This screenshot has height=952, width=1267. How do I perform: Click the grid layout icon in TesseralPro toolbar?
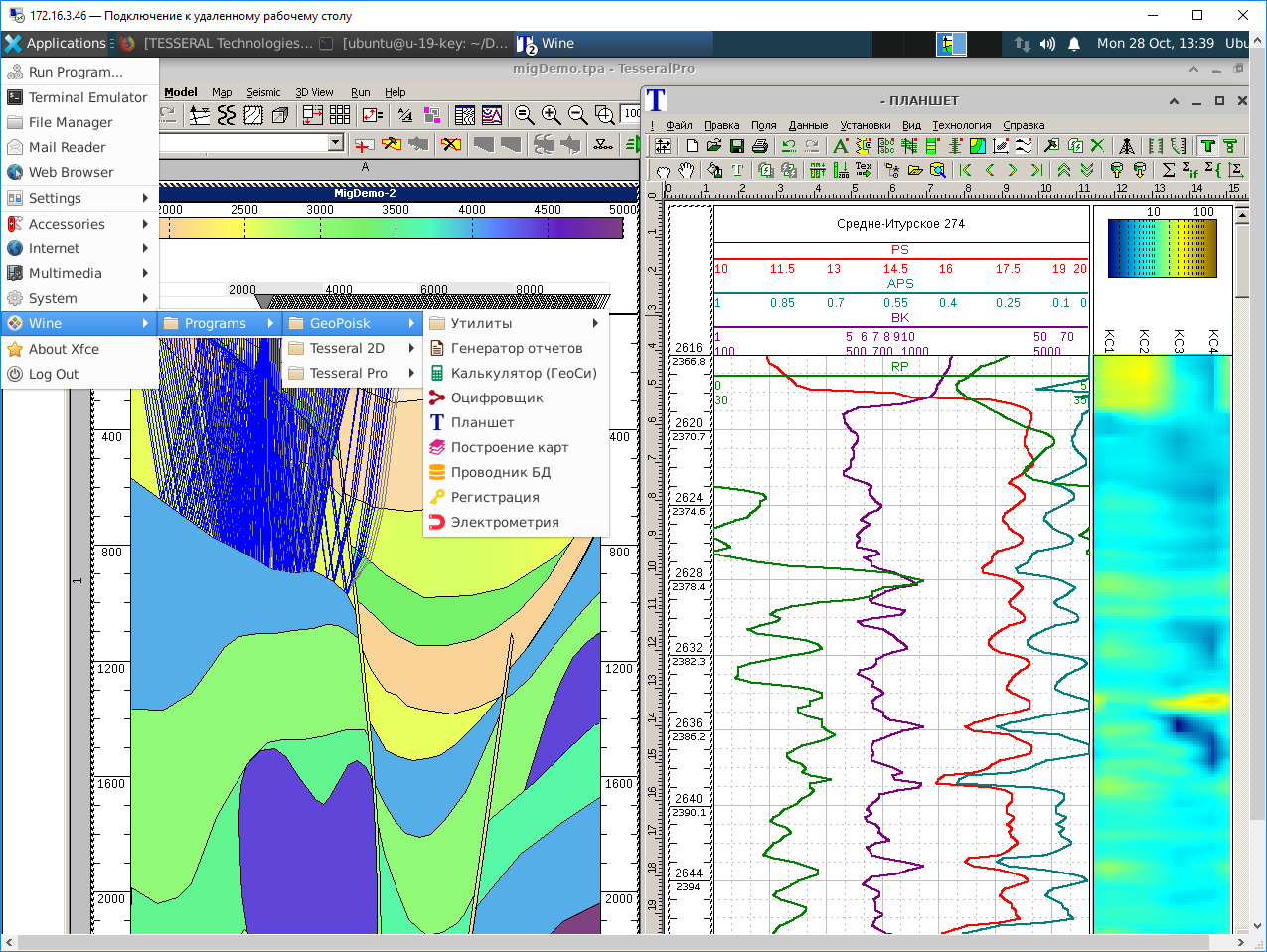340,115
